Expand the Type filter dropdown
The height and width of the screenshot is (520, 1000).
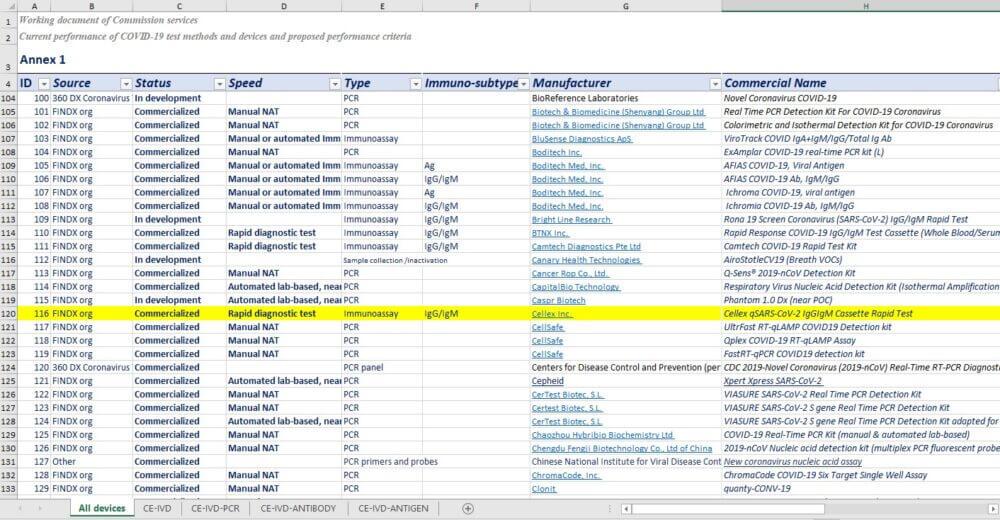(x=414, y=83)
